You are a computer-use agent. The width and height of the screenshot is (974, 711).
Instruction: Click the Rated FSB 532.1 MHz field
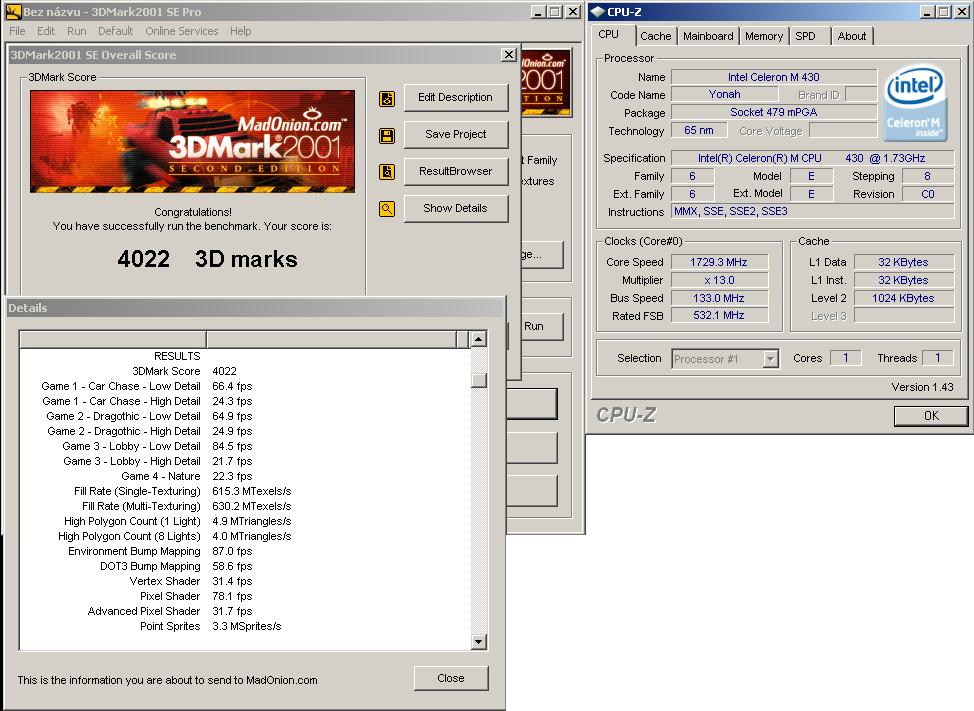pos(719,315)
